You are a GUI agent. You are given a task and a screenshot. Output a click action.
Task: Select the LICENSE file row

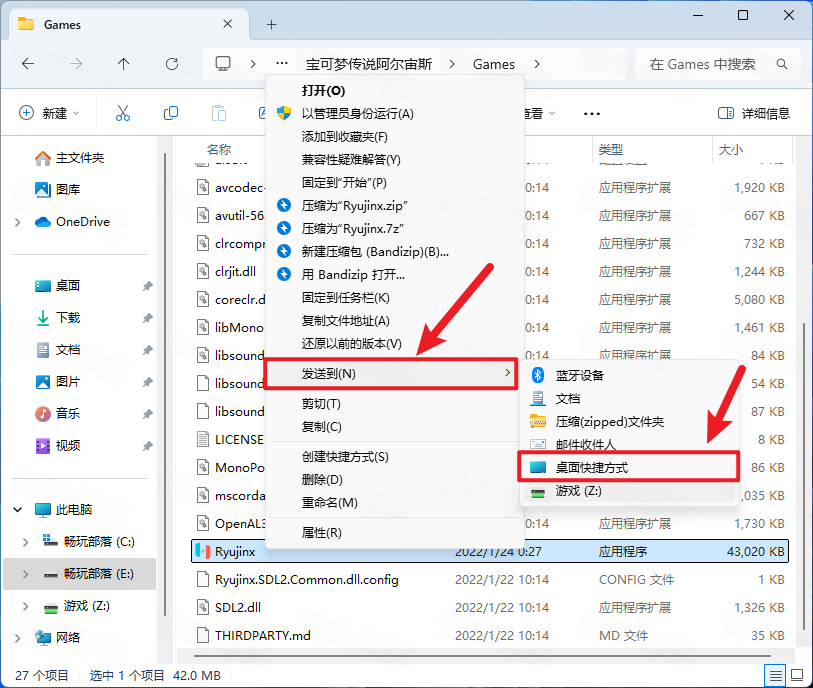[x=229, y=440]
